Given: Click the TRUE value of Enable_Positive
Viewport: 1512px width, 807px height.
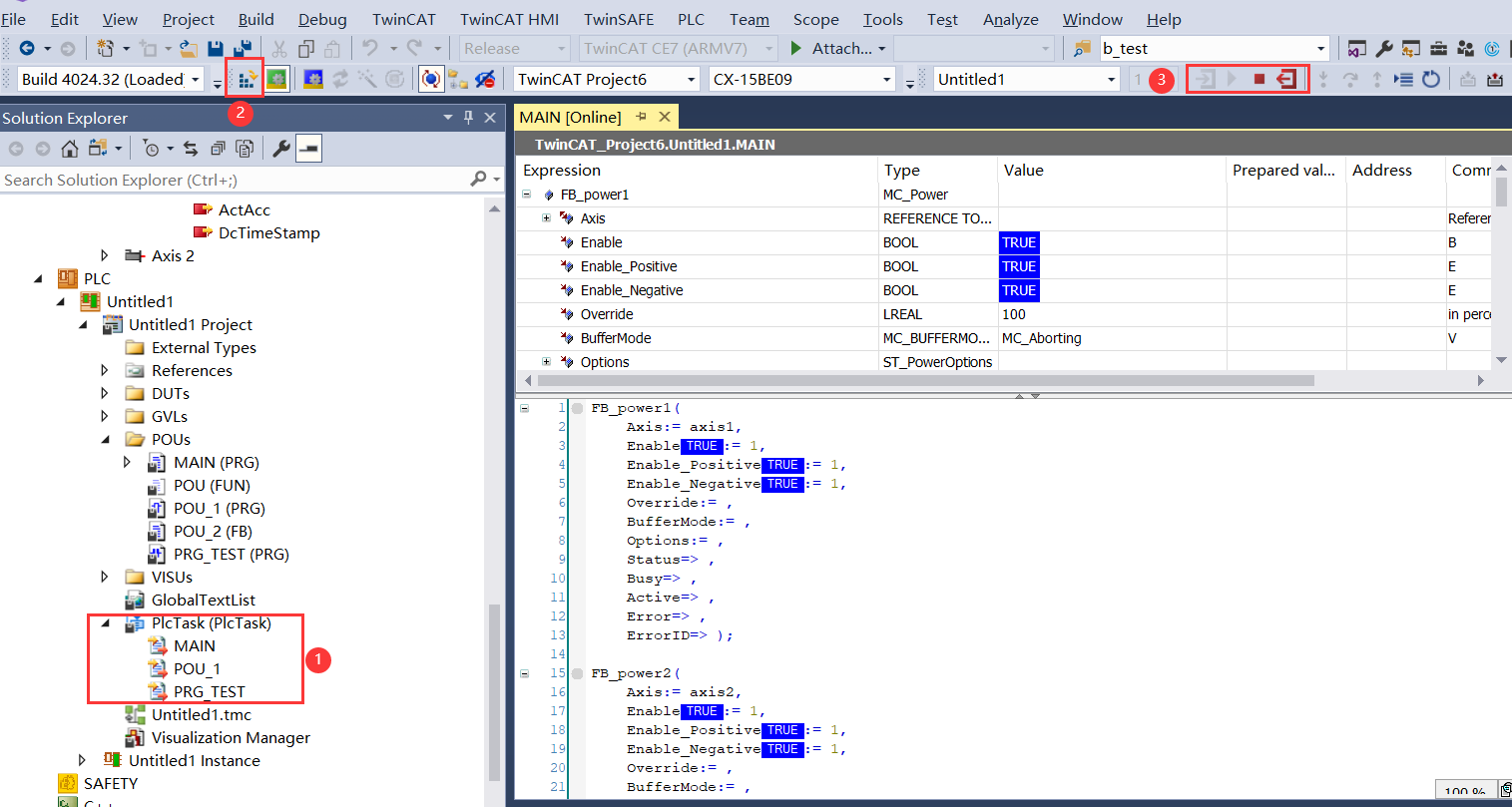Looking at the screenshot, I should tap(1019, 266).
